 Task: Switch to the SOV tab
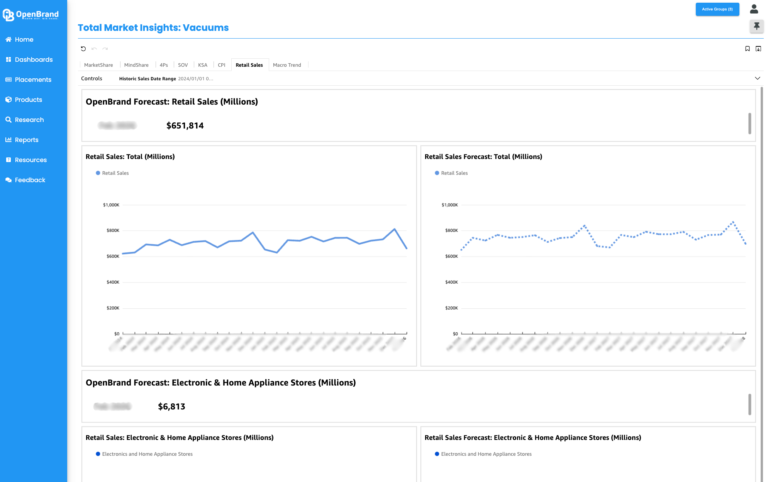[183, 65]
